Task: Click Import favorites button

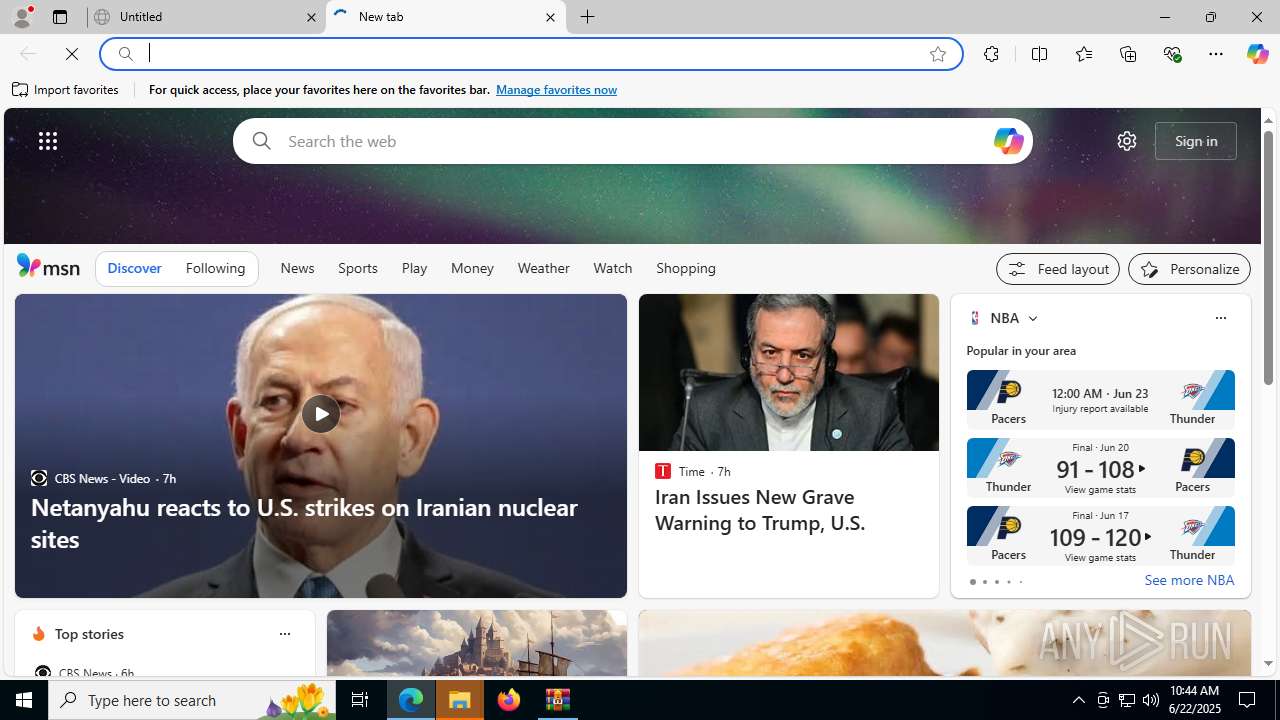Action: (x=65, y=90)
